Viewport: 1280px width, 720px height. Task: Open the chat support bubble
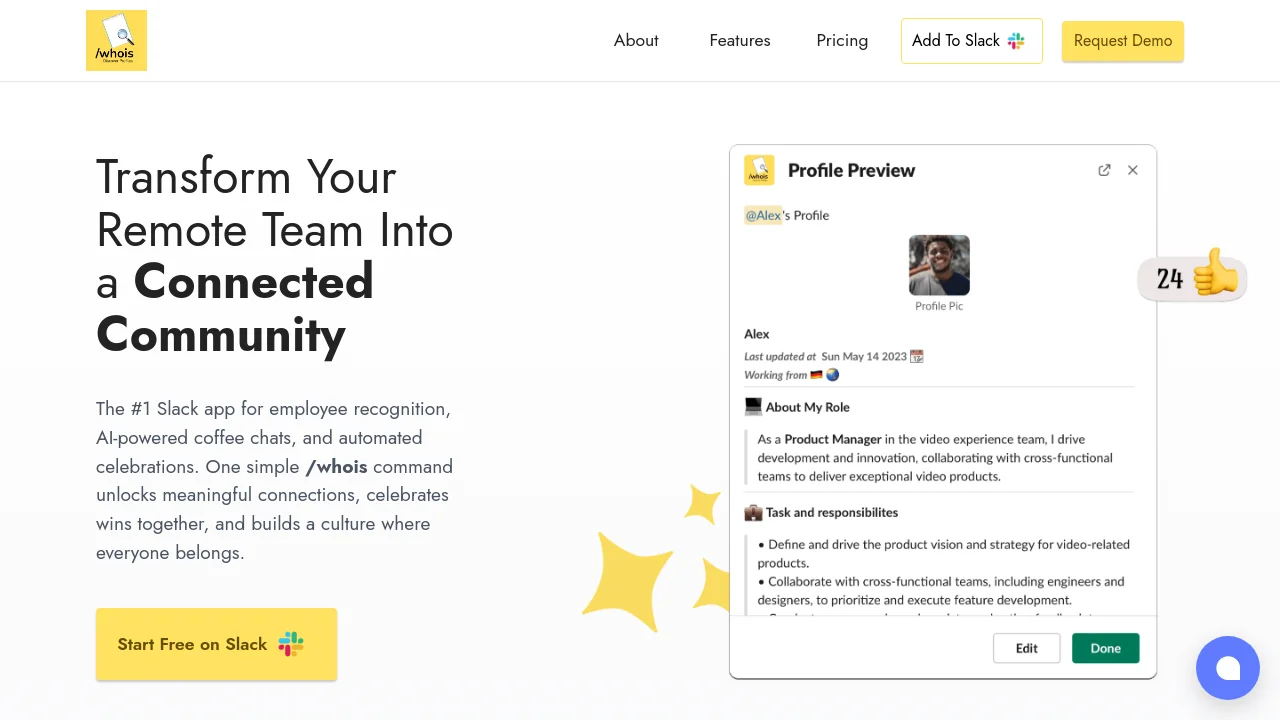[x=1228, y=668]
